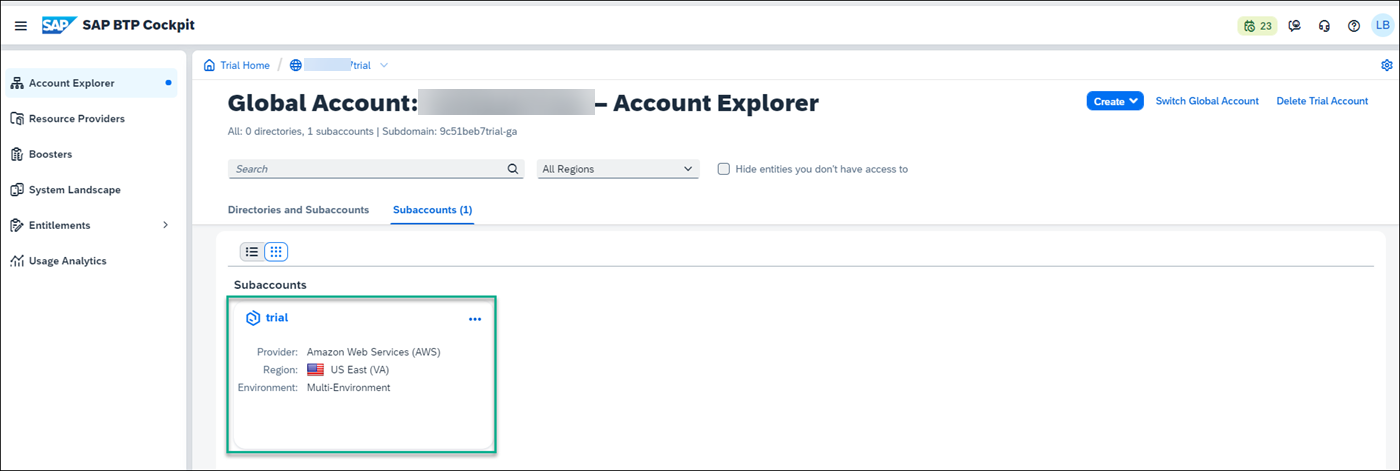Open the All Regions dropdown

[x=617, y=169]
